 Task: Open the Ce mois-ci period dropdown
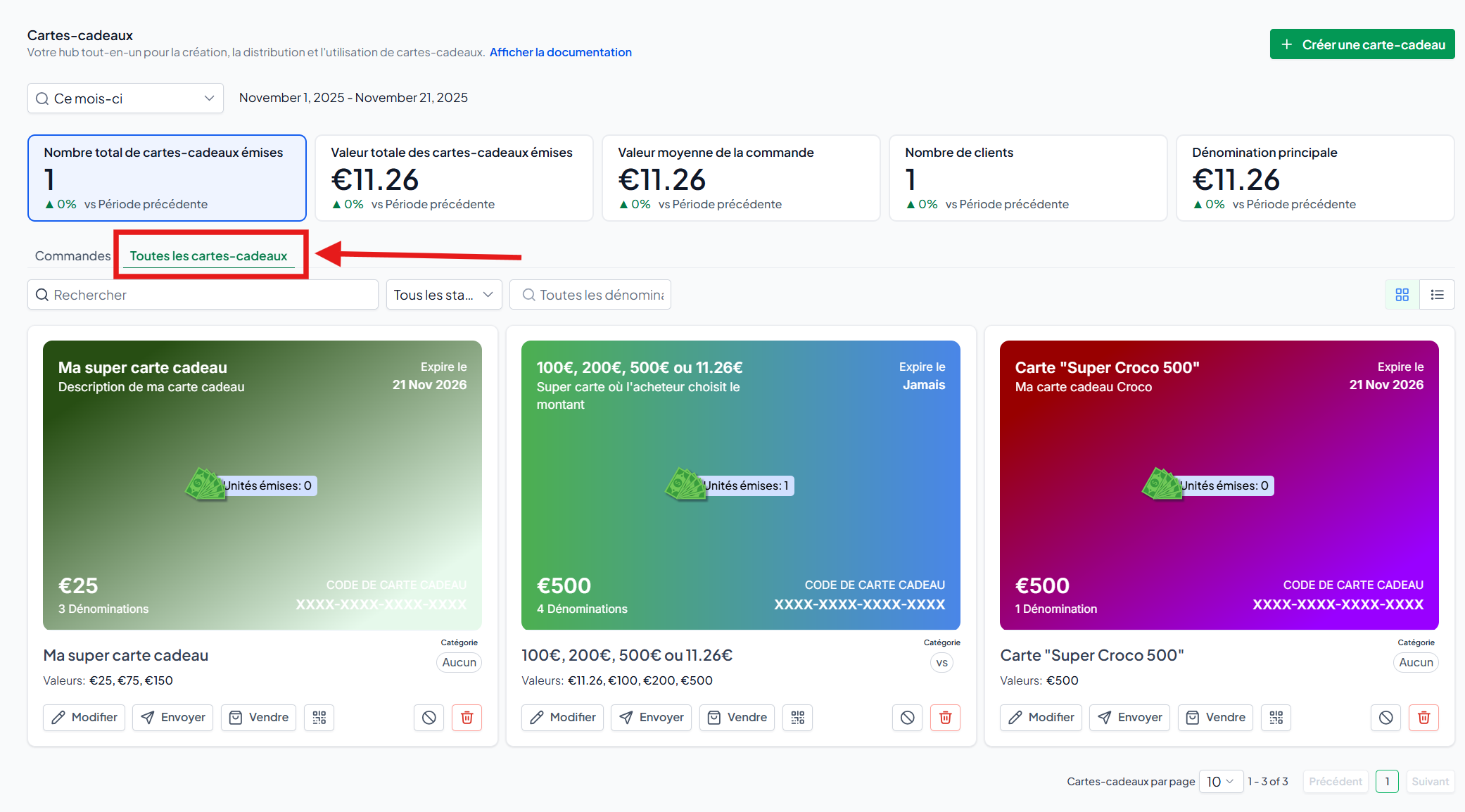coord(125,99)
